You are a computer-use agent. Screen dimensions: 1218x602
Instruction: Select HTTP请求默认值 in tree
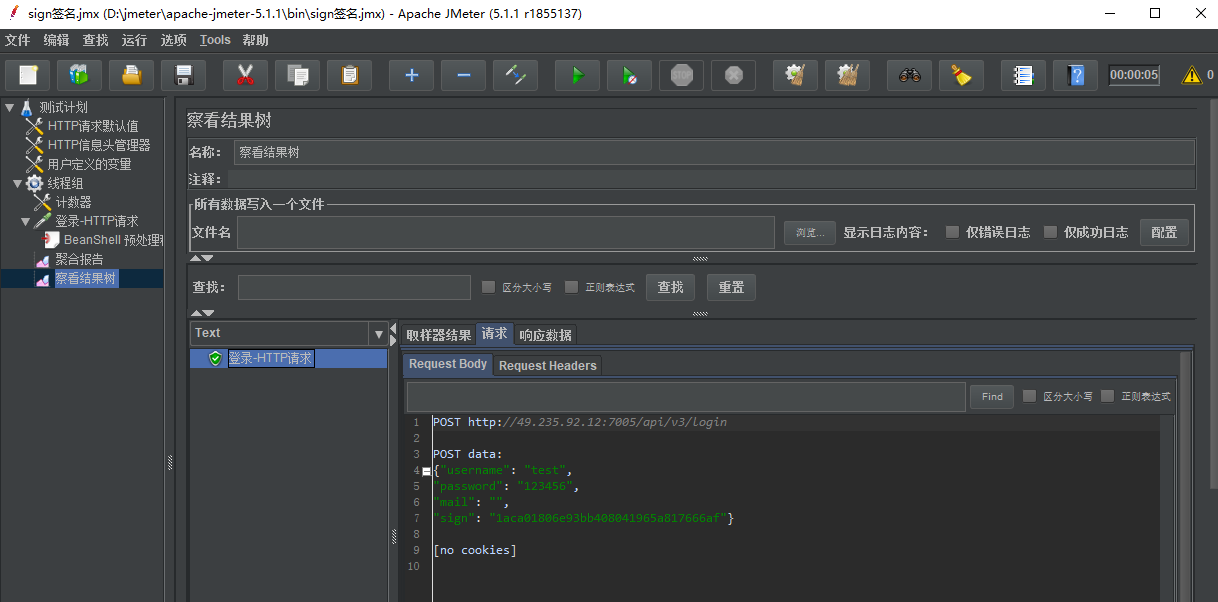(x=93, y=126)
